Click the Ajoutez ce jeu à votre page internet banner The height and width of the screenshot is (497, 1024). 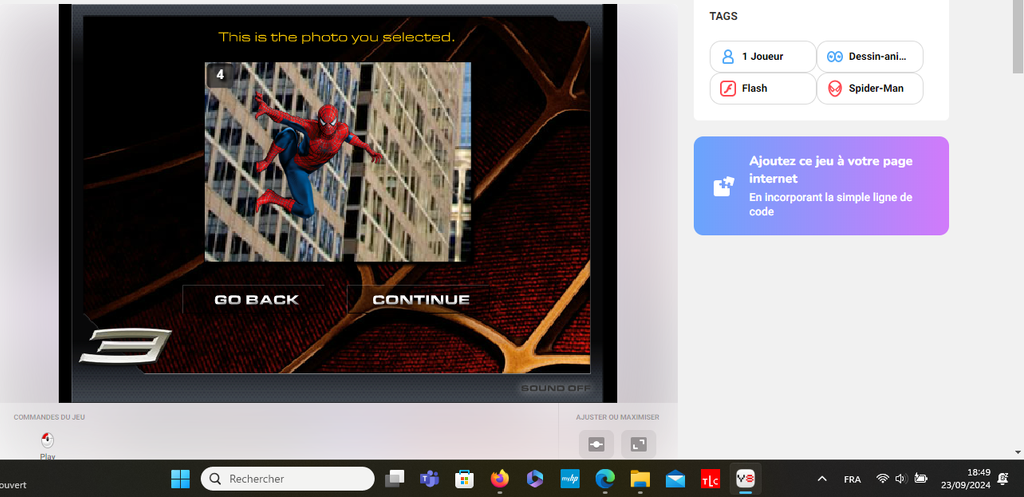(x=821, y=185)
